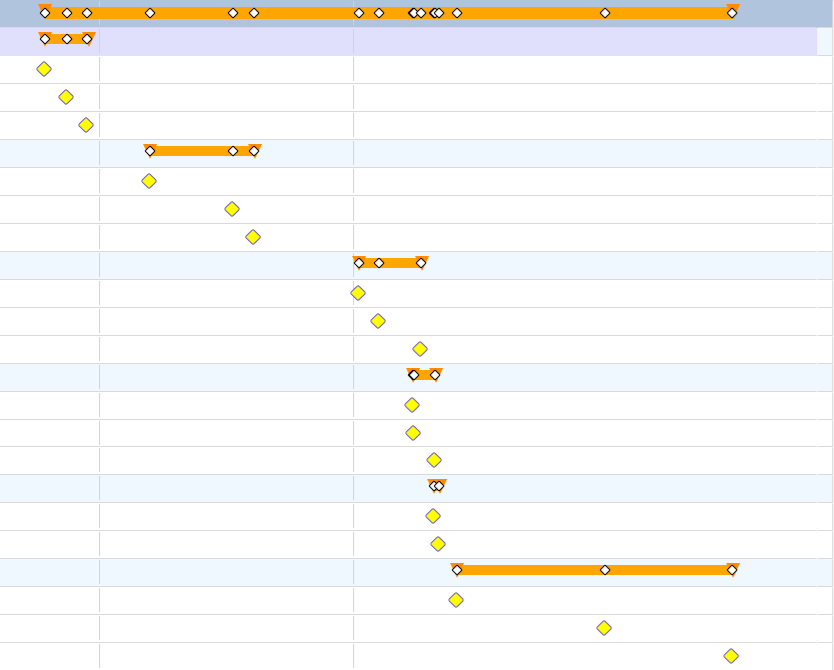Click the yellow milestone in the eleventh row

tap(358, 293)
